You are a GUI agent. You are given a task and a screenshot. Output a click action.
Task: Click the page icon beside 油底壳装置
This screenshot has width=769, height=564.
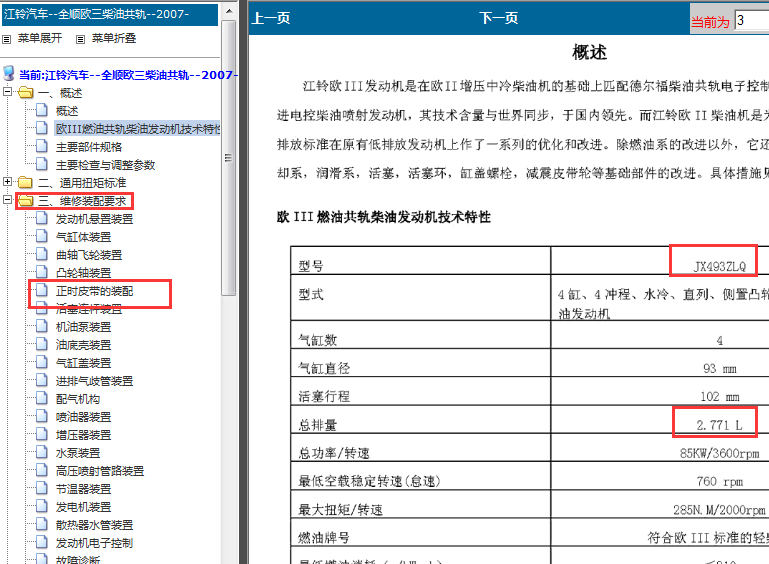point(42,344)
